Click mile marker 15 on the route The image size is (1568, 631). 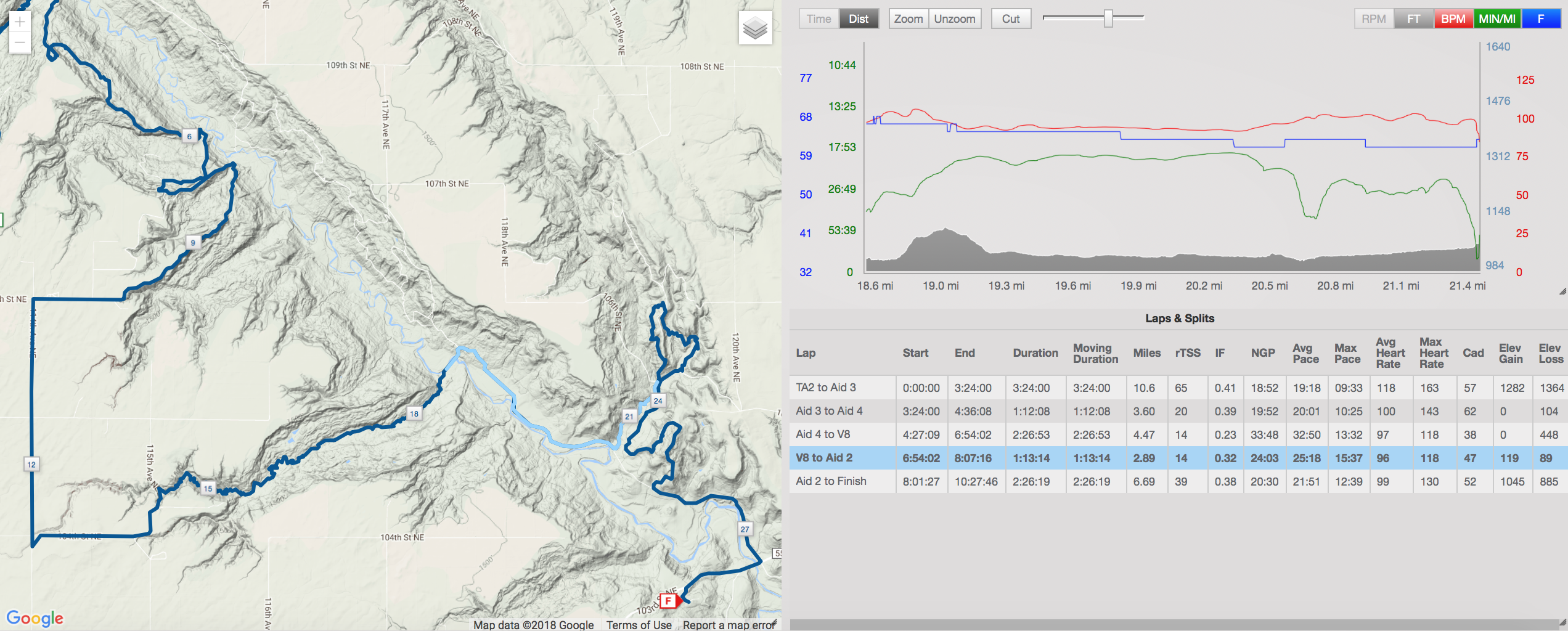coord(208,488)
